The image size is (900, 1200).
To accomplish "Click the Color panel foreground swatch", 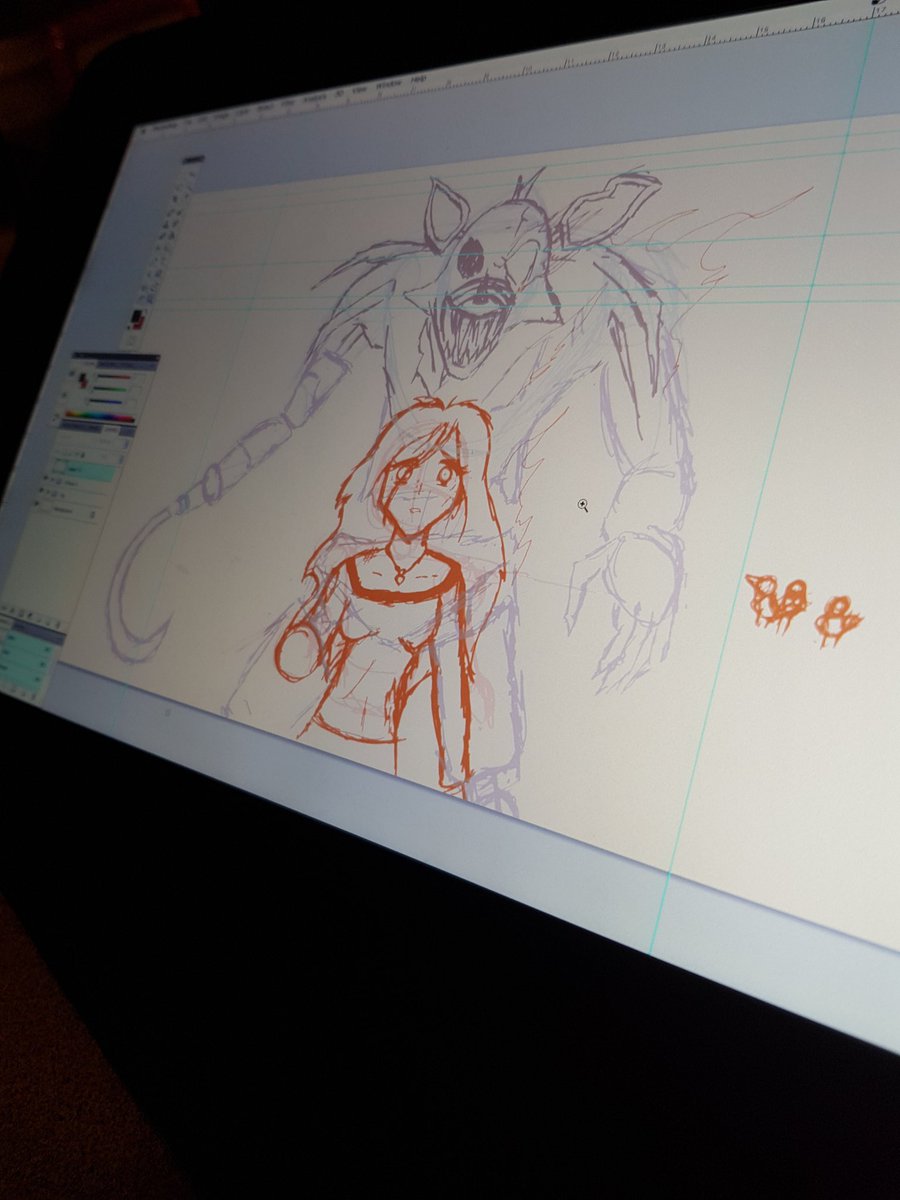I will click(81, 377).
